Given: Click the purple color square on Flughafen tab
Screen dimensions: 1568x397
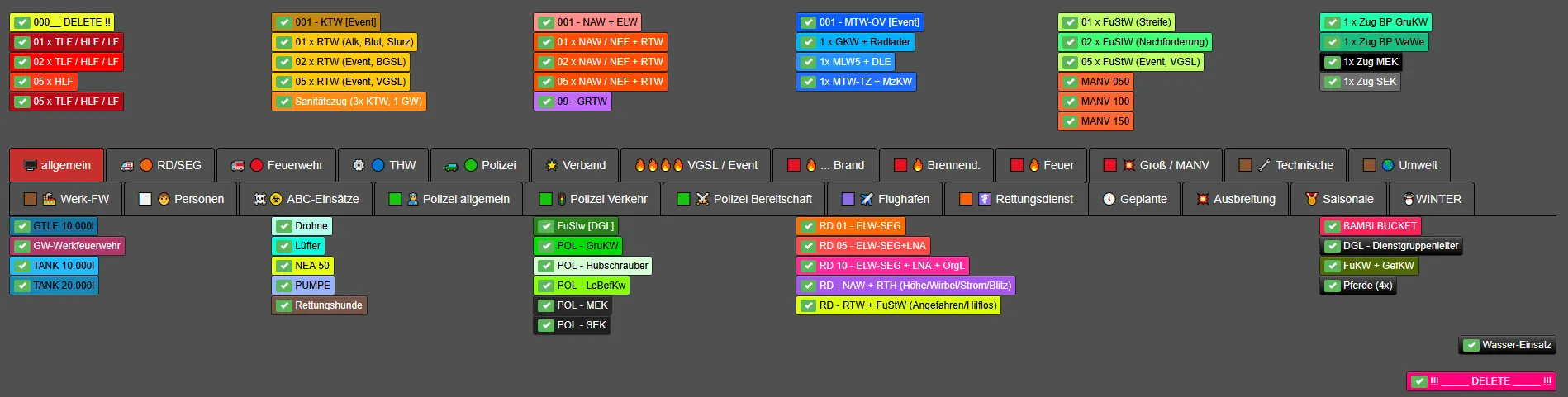Looking at the screenshot, I should [x=848, y=199].
